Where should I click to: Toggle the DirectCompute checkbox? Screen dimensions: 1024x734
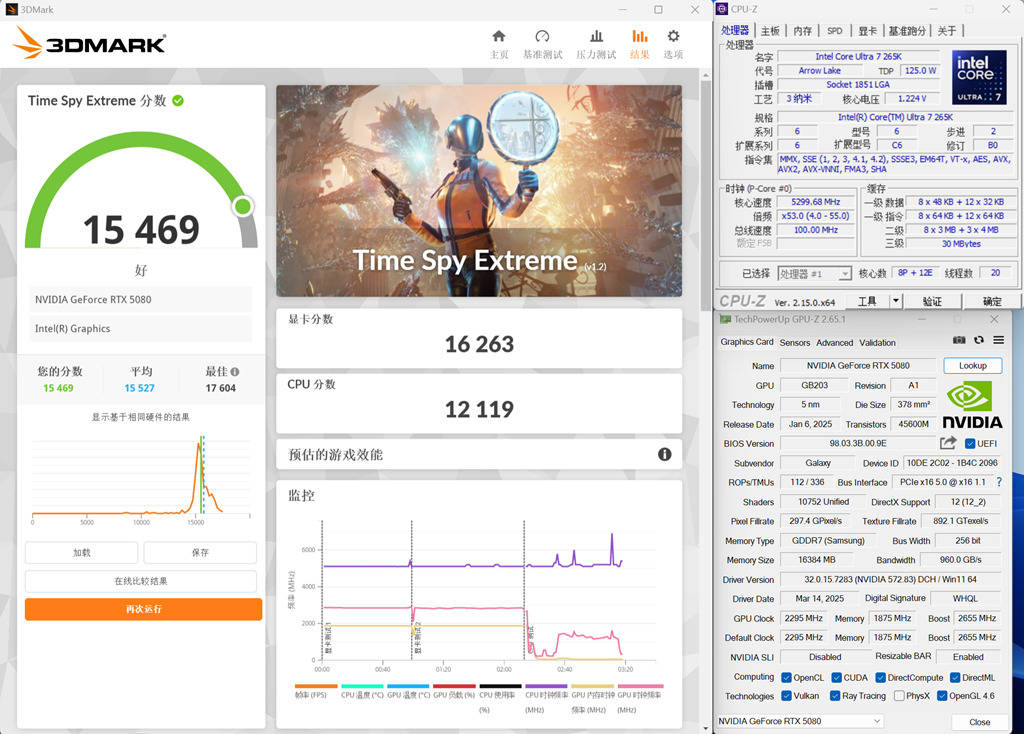pyautogui.click(x=880, y=677)
